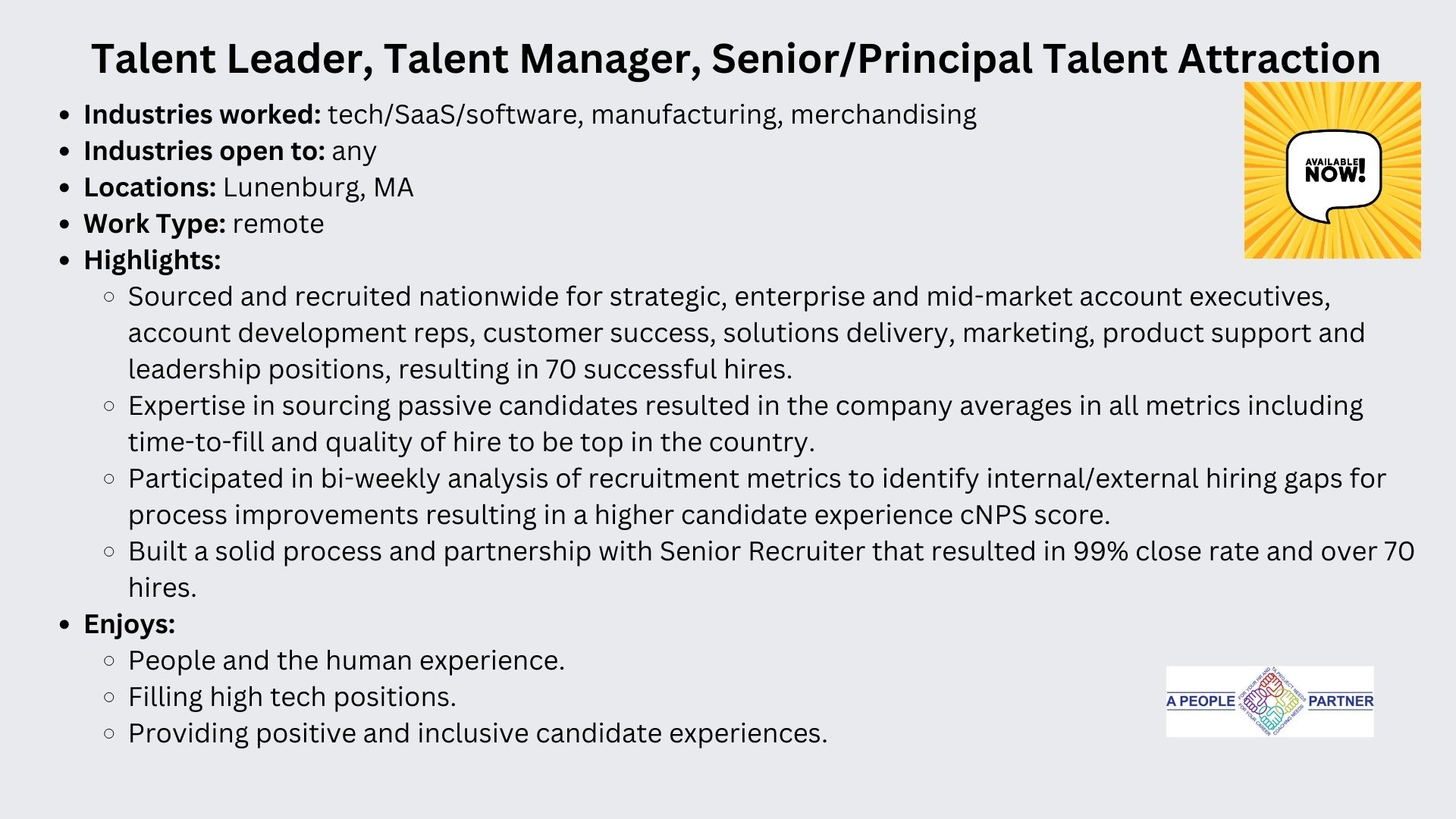
Task: Click the 'Industries worked:' bold label
Action: point(202,115)
